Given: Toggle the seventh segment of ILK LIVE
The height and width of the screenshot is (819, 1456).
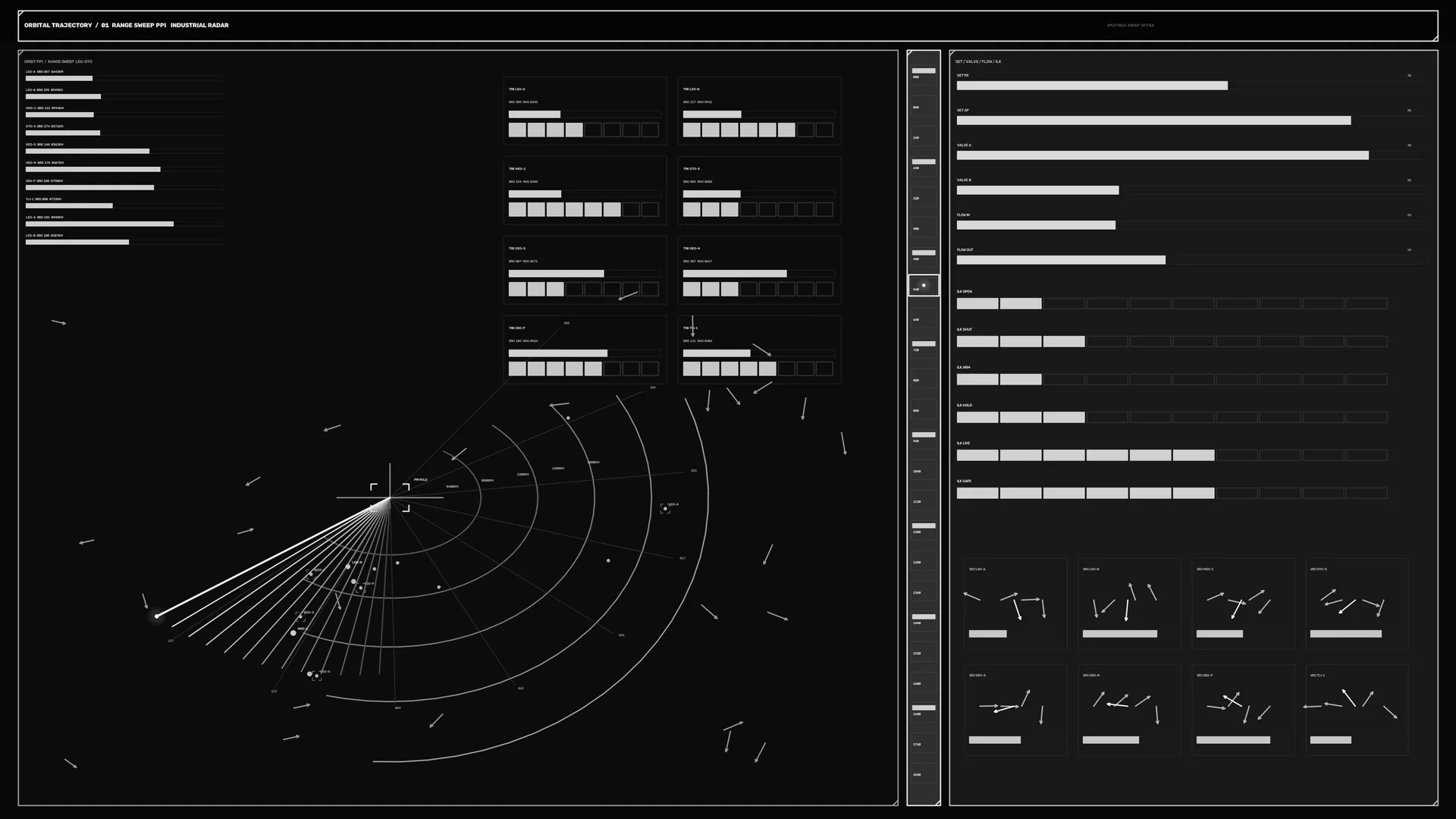Looking at the screenshot, I should point(1237,455).
